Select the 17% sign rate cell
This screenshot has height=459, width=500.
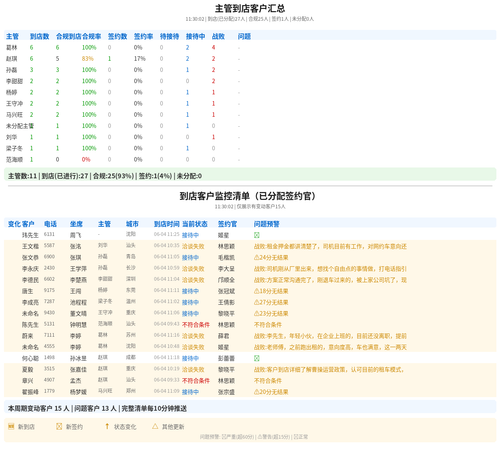click(140, 59)
